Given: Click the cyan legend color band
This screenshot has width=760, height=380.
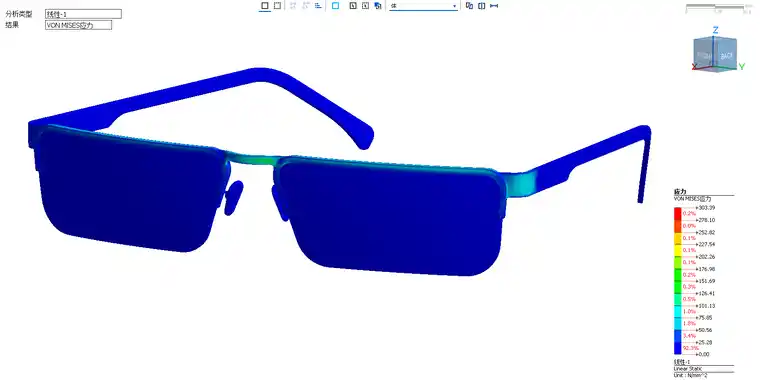Looking at the screenshot, I should (678, 312).
